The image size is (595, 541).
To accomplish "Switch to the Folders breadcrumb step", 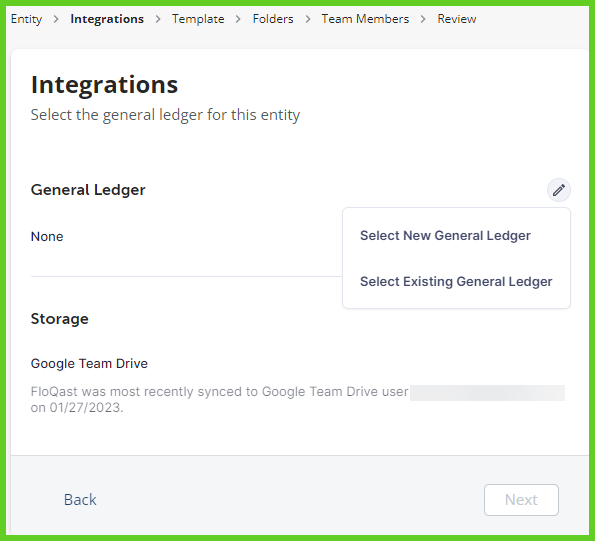I will click(273, 19).
